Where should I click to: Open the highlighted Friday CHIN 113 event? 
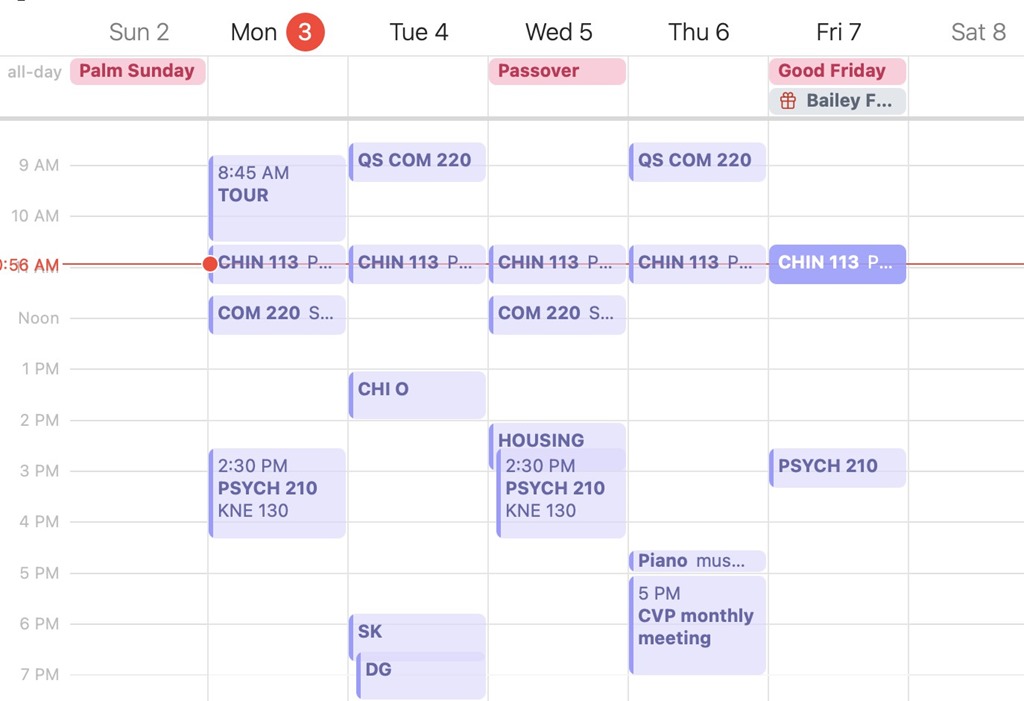(x=837, y=264)
